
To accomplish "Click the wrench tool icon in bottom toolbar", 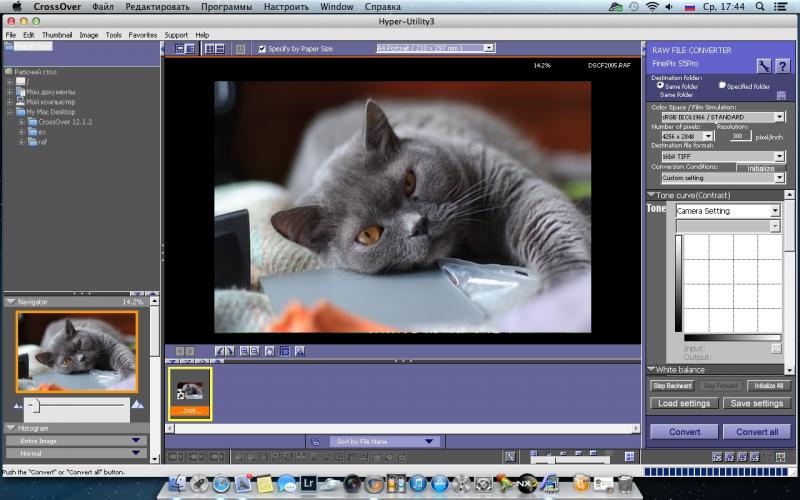I will (510, 457).
